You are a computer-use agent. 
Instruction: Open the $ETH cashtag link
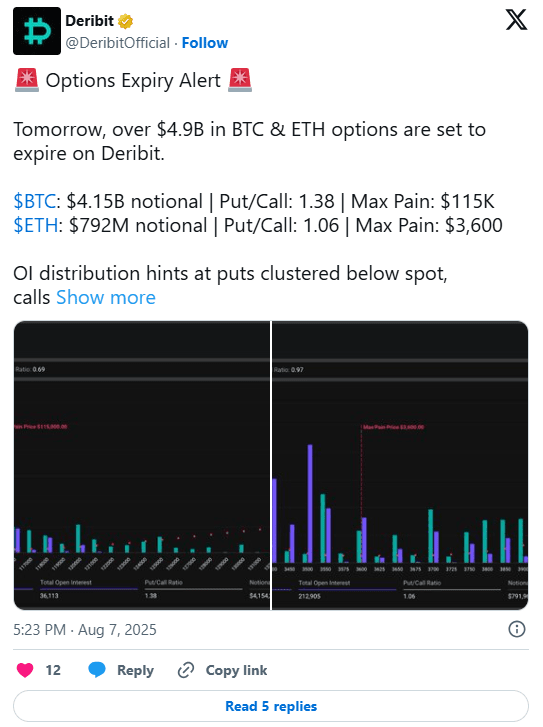(36, 225)
